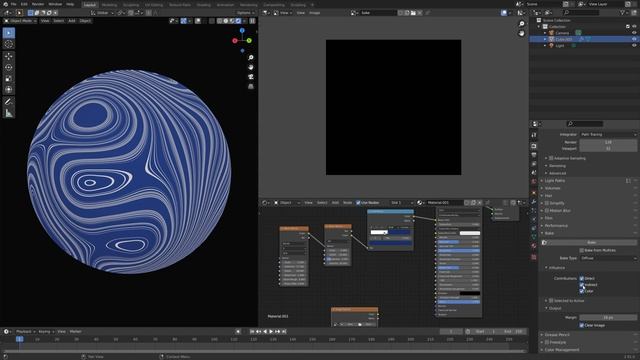This screenshot has height=360, width=640.
Task: Open the File menu
Action: click(x=13, y=4)
